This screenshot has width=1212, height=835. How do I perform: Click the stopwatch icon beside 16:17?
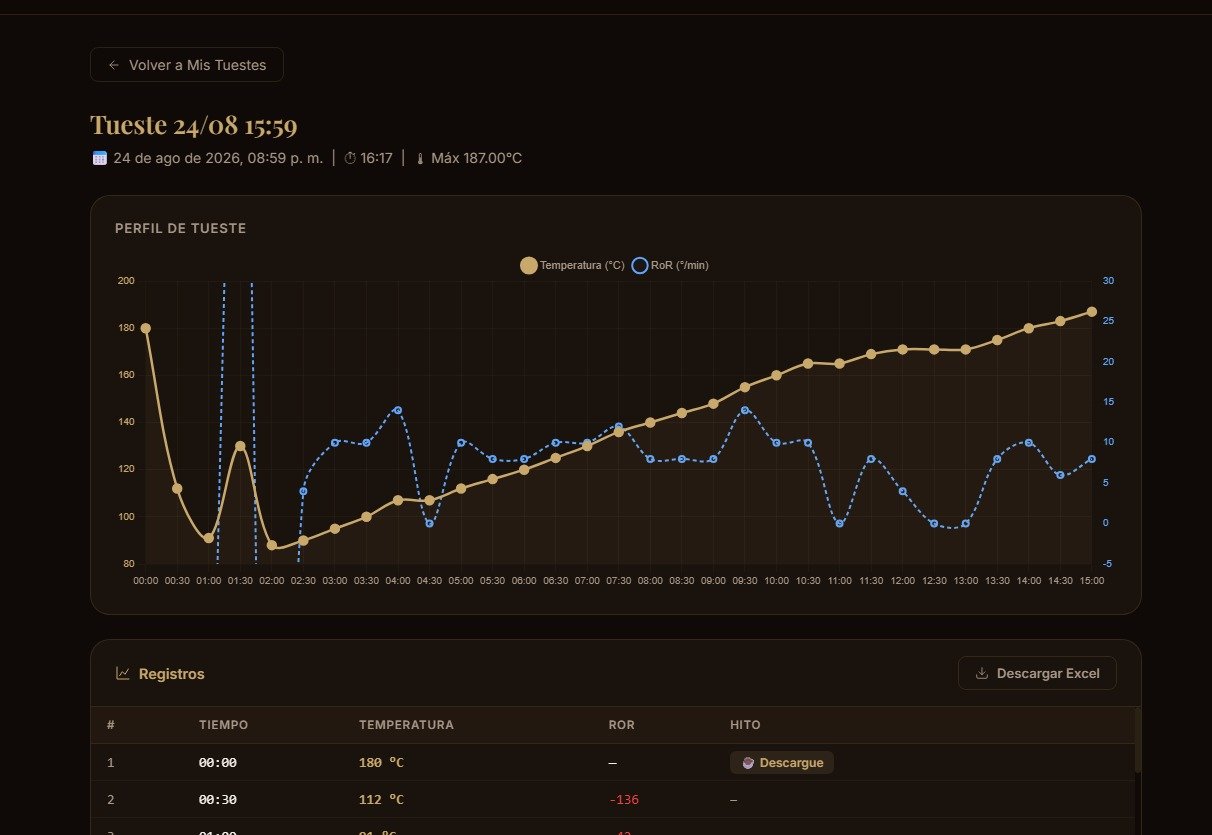point(350,158)
